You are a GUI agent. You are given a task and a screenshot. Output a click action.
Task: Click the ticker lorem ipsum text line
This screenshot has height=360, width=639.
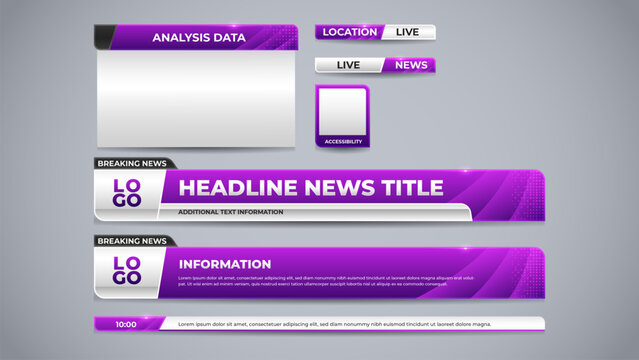point(335,325)
